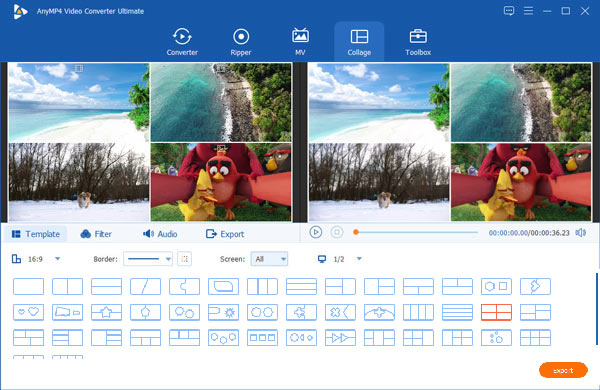Screen dimensions: 600x390
Task: Open the Screen All dropdown
Action: point(269,259)
